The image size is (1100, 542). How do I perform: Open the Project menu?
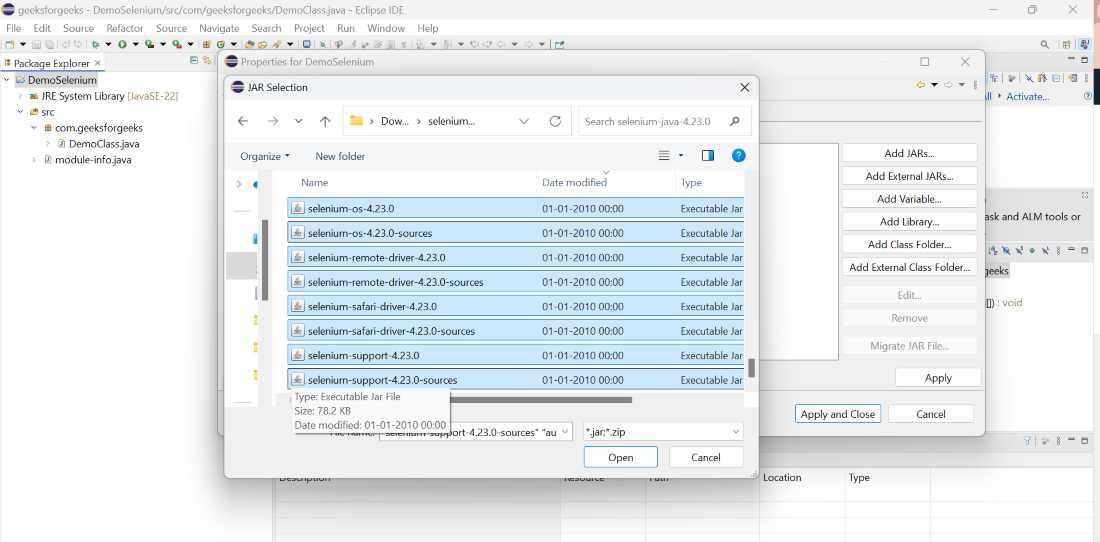tap(309, 28)
